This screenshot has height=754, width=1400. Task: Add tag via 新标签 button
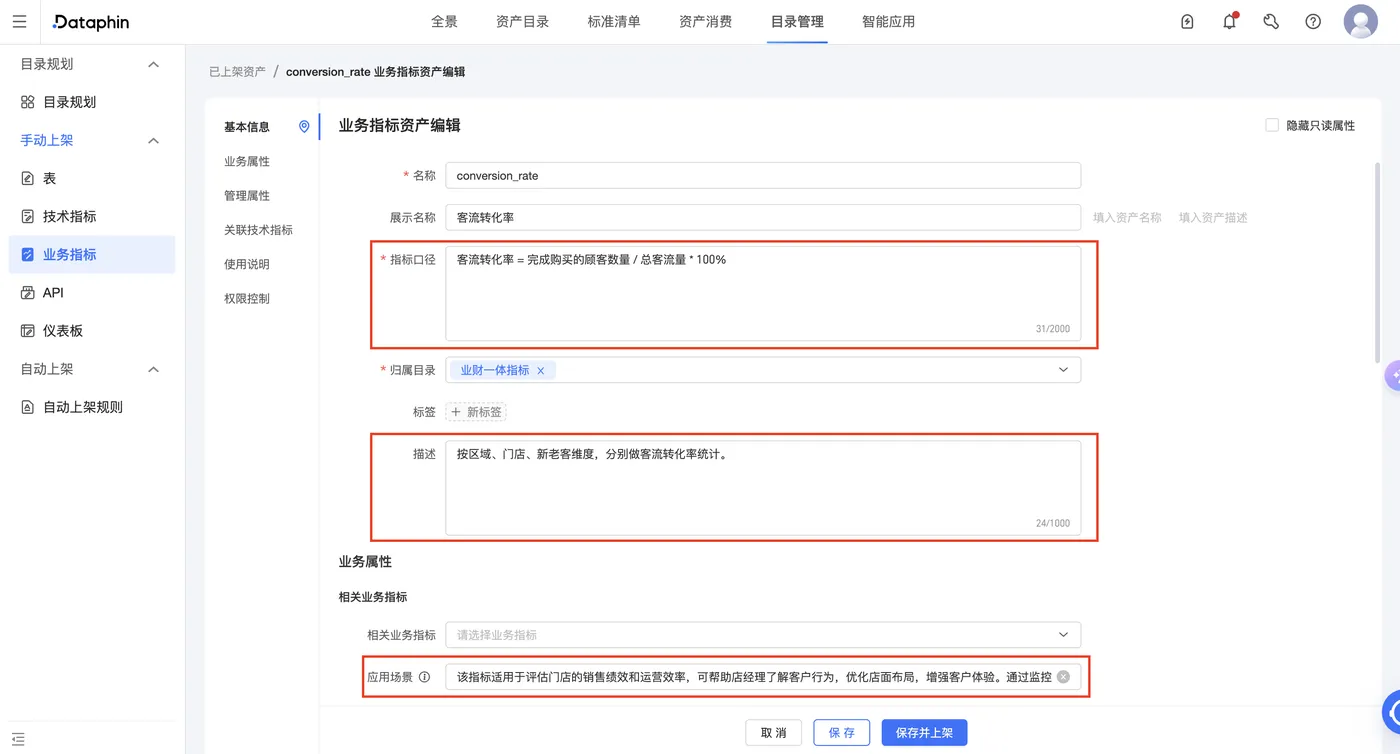(476, 412)
